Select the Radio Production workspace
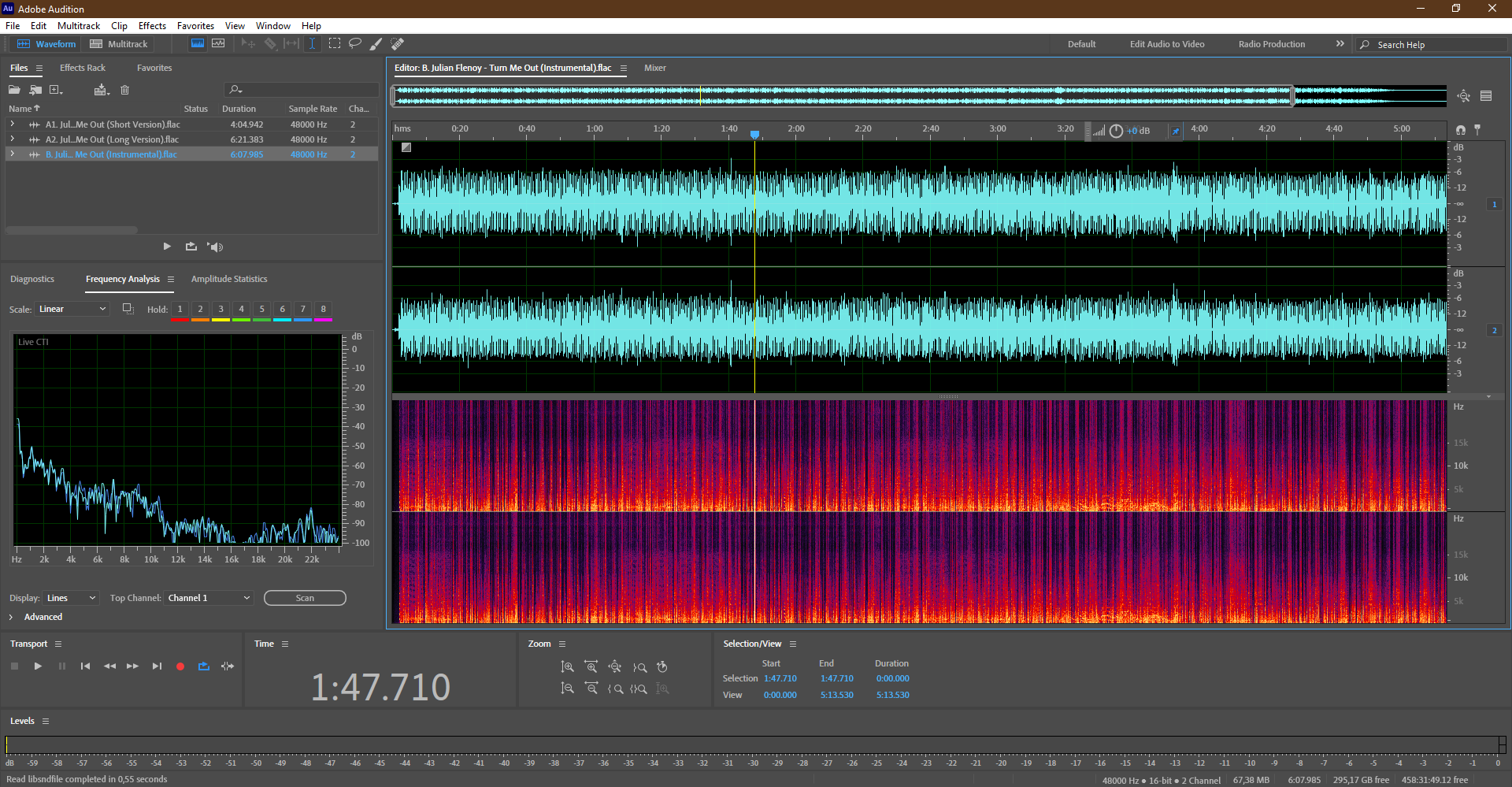The image size is (1512, 787). tap(1271, 44)
